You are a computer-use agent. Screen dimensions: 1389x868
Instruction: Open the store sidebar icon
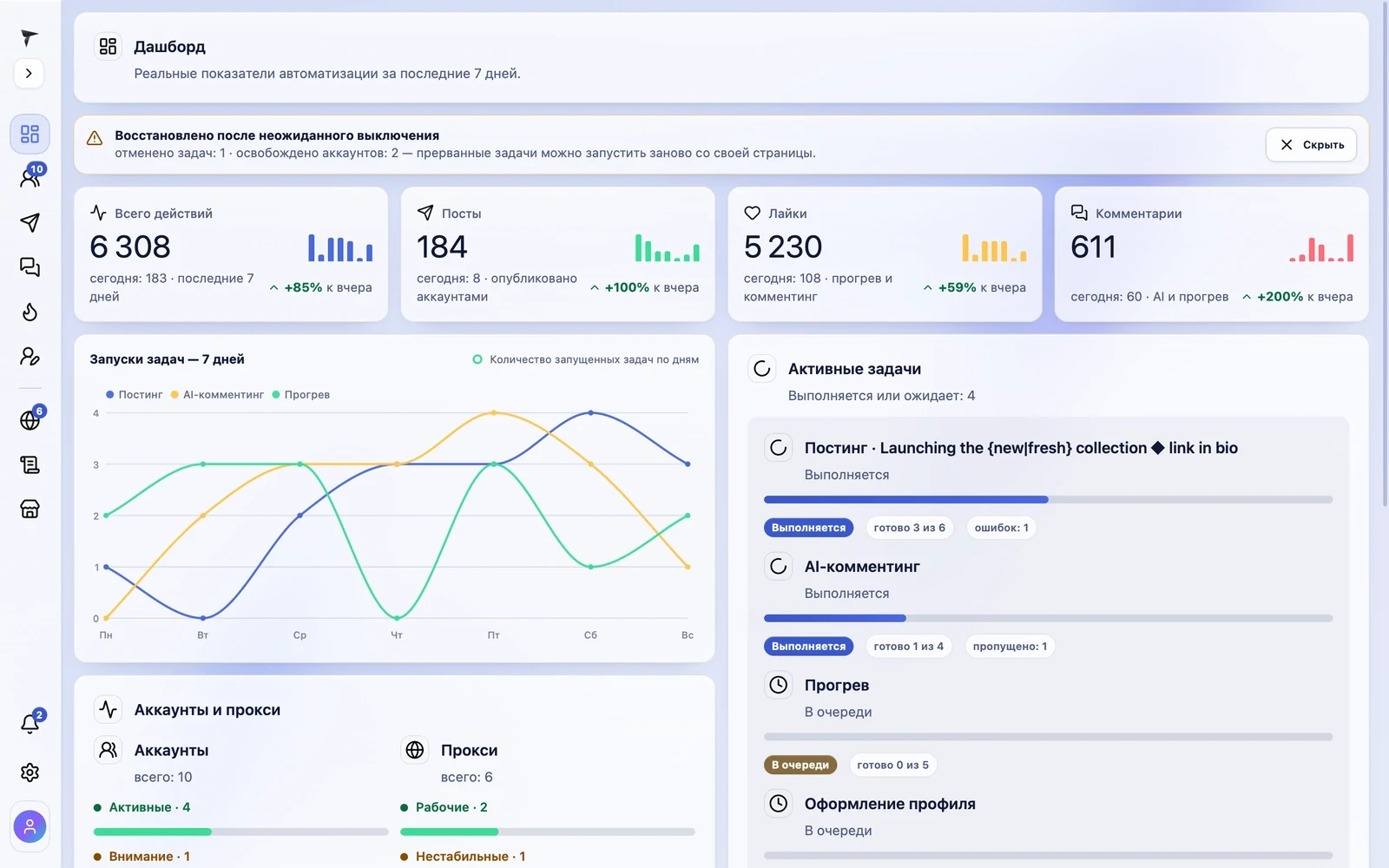[x=30, y=510]
